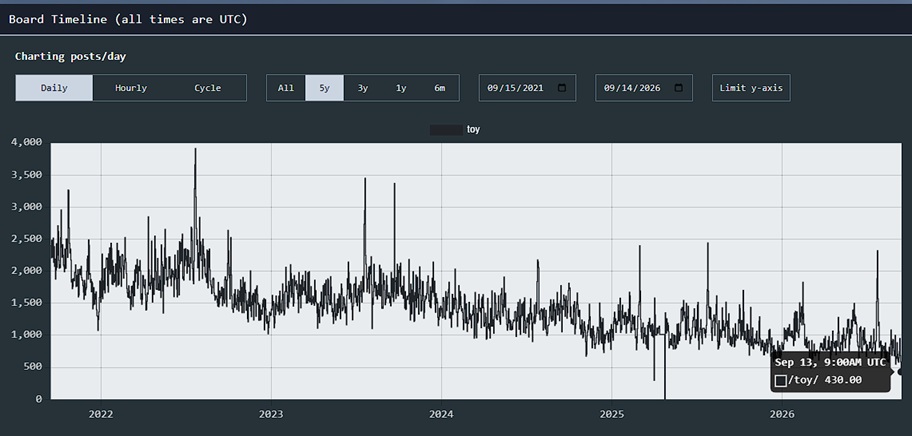
Task: Switch chart to Cycle view
Action: (x=208, y=88)
